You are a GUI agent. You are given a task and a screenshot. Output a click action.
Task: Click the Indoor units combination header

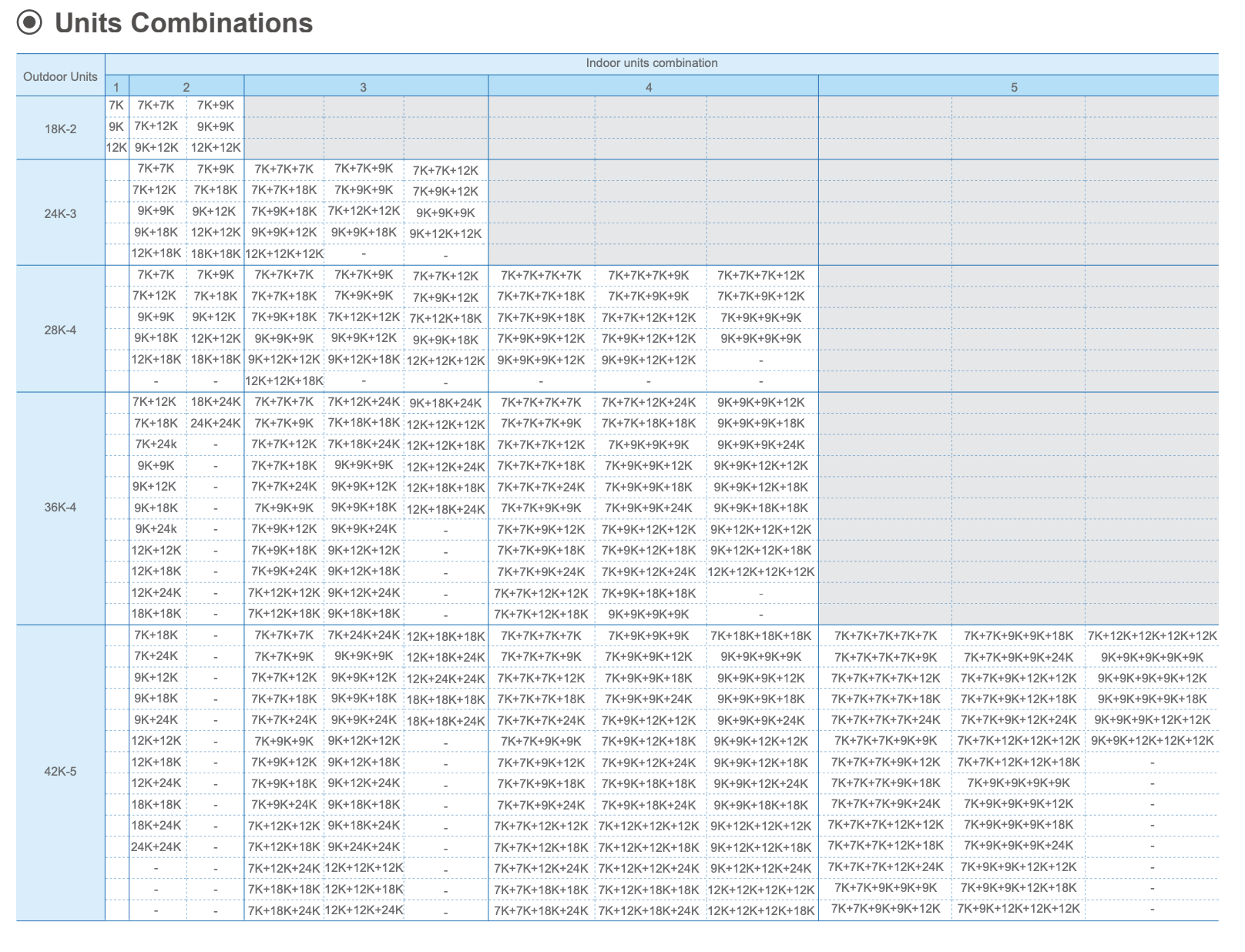[x=651, y=63]
